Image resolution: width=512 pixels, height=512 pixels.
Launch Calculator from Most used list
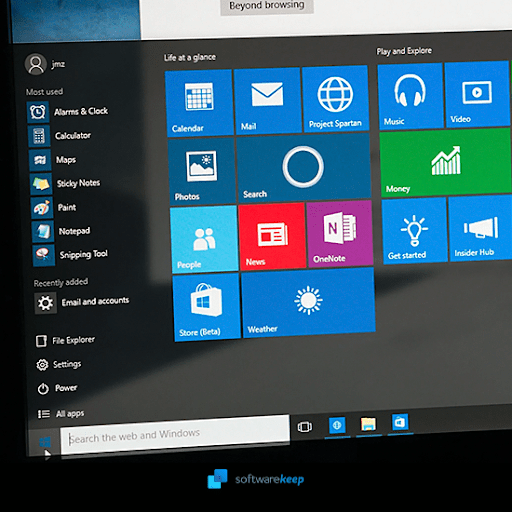(x=60, y=136)
